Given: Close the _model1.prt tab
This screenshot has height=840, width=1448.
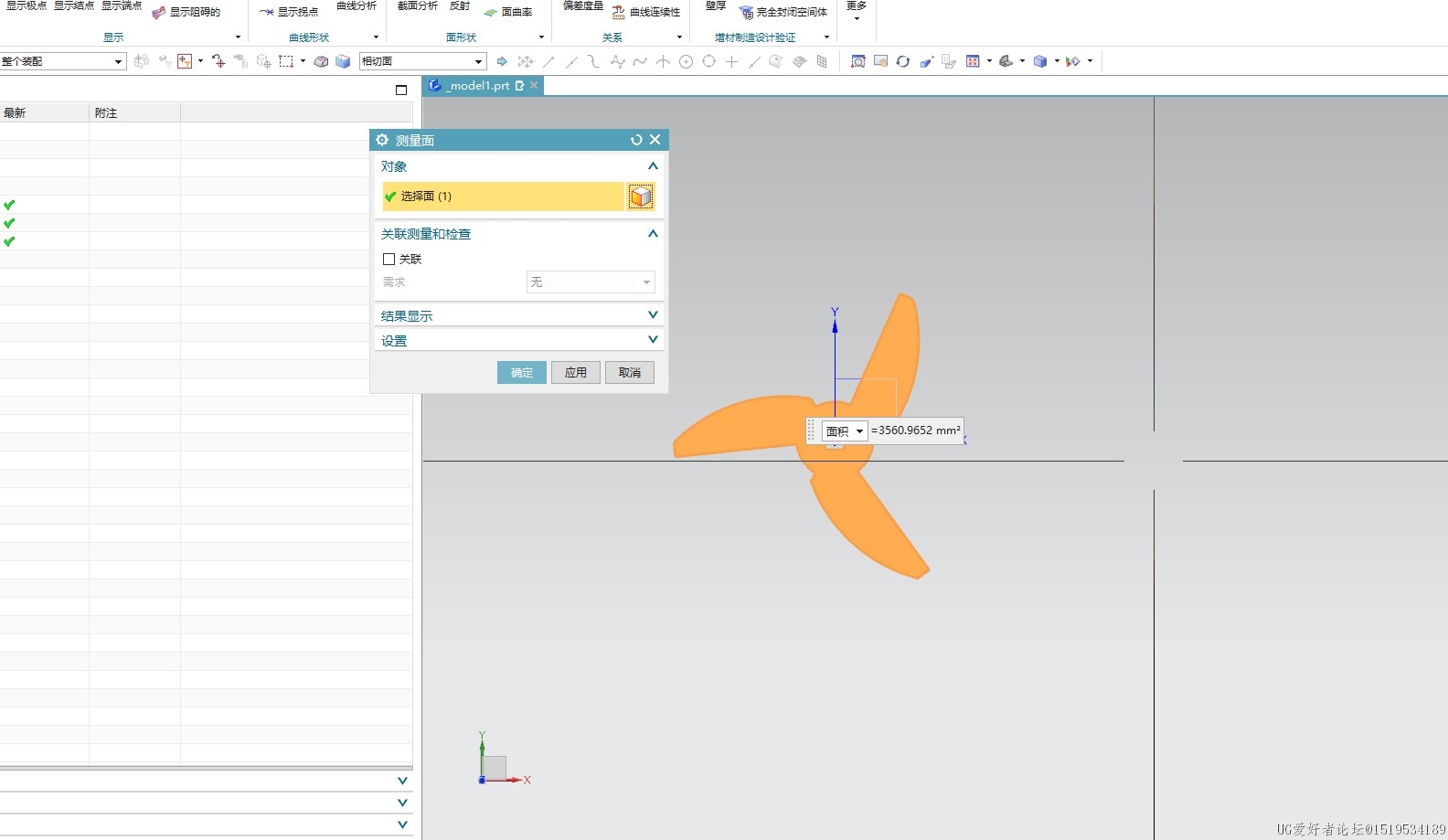Looking at the screenshot, I should pos(535,85).
